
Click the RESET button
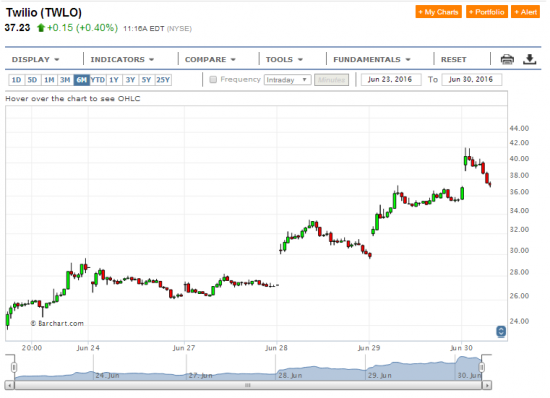(x=454, y=60)
